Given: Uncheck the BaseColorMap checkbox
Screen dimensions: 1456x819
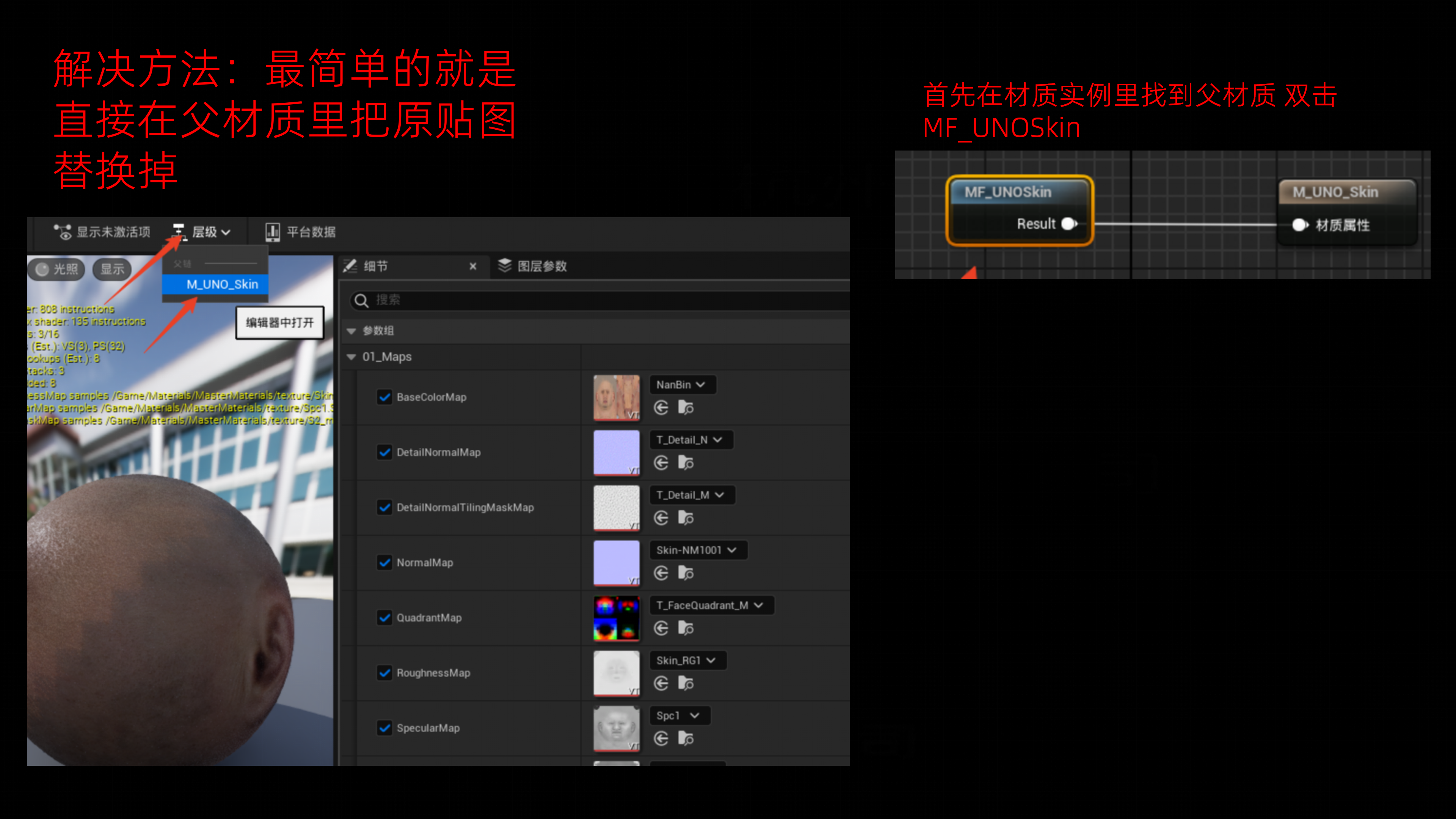Looking at the screenshot, I should (384, 397).
